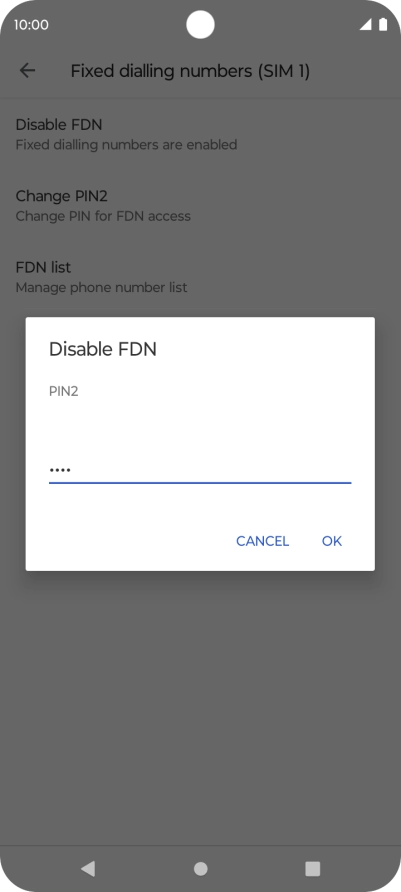401x892 pixels.
Task: Click the PIN2 label in the dialog
Action: pyautogui.click(x=63, y=391)
